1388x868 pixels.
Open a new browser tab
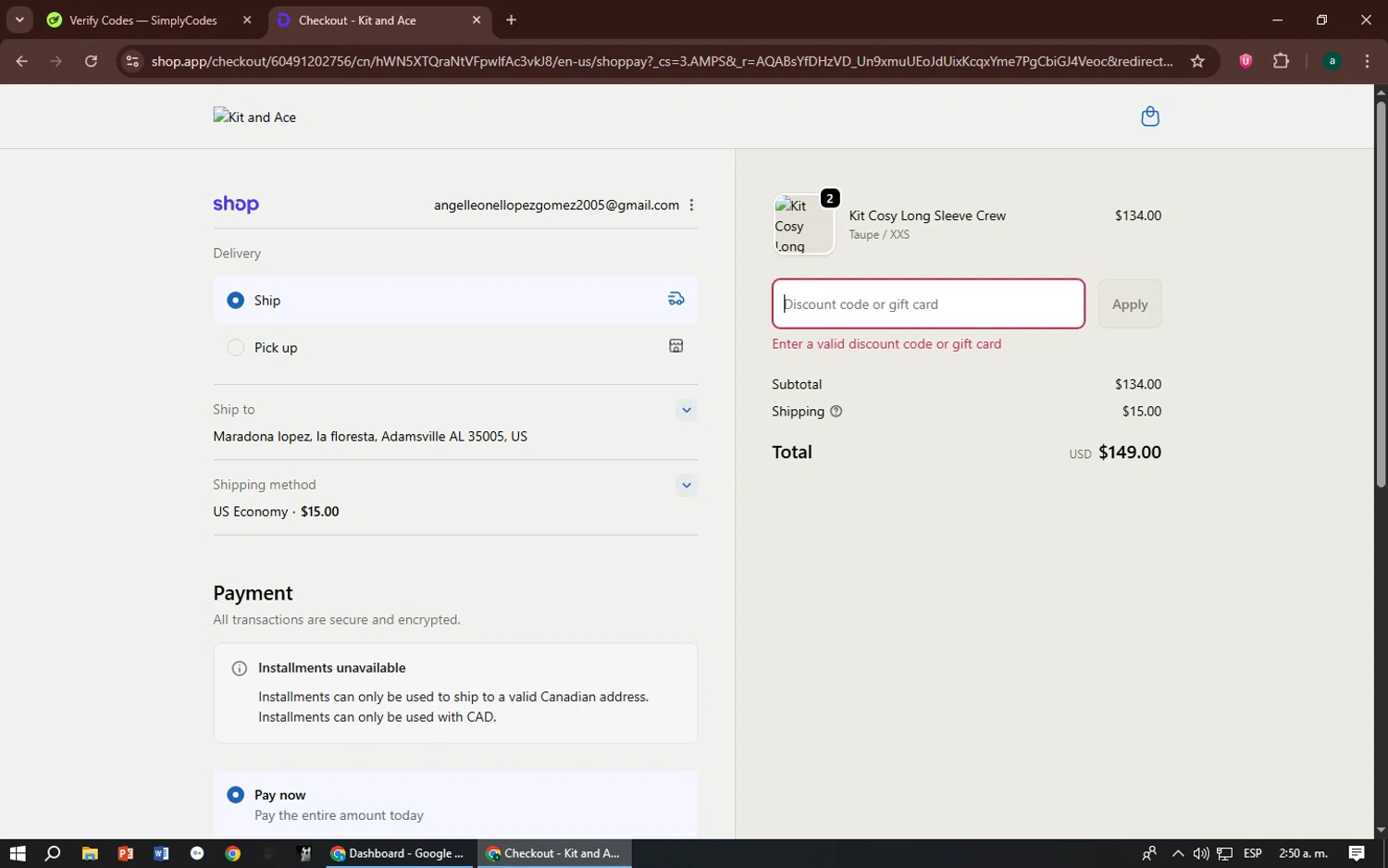pyautogui.click(x=511, y=20)
